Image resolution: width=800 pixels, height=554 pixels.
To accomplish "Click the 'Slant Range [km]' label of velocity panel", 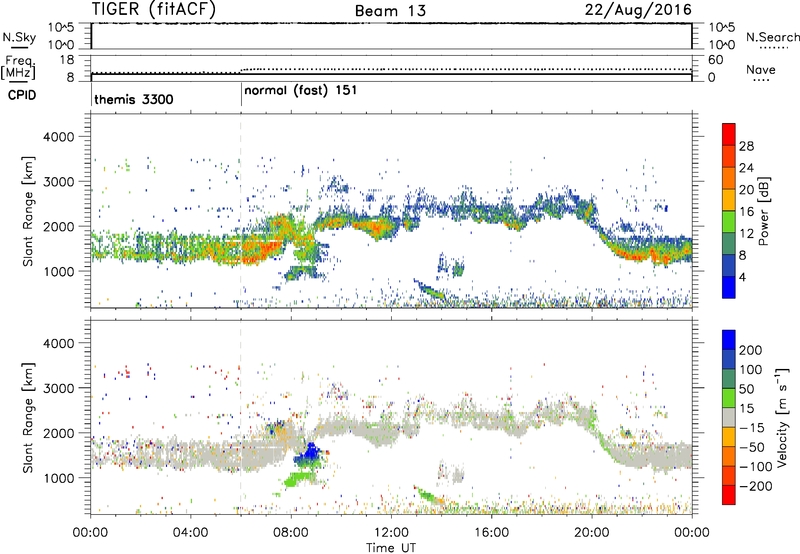I will point(28,417).
